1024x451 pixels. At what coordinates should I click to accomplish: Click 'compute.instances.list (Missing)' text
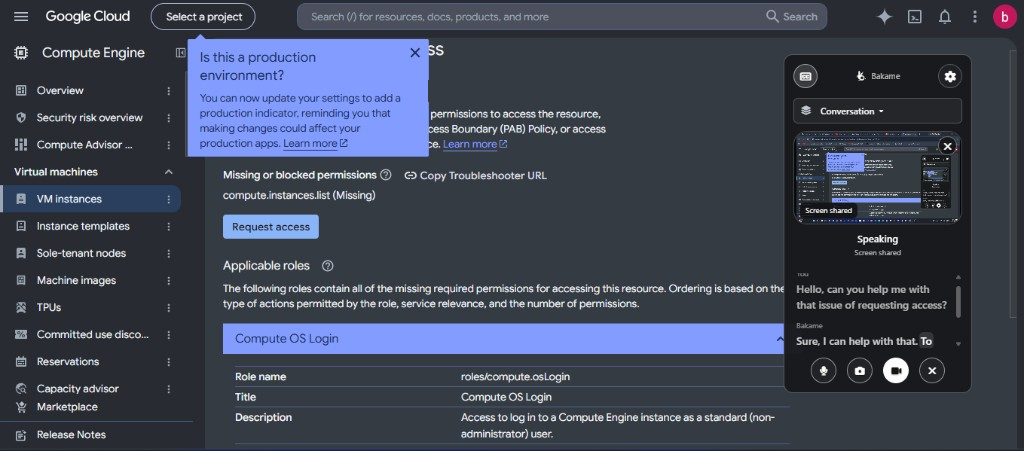[x=299, y=195]
